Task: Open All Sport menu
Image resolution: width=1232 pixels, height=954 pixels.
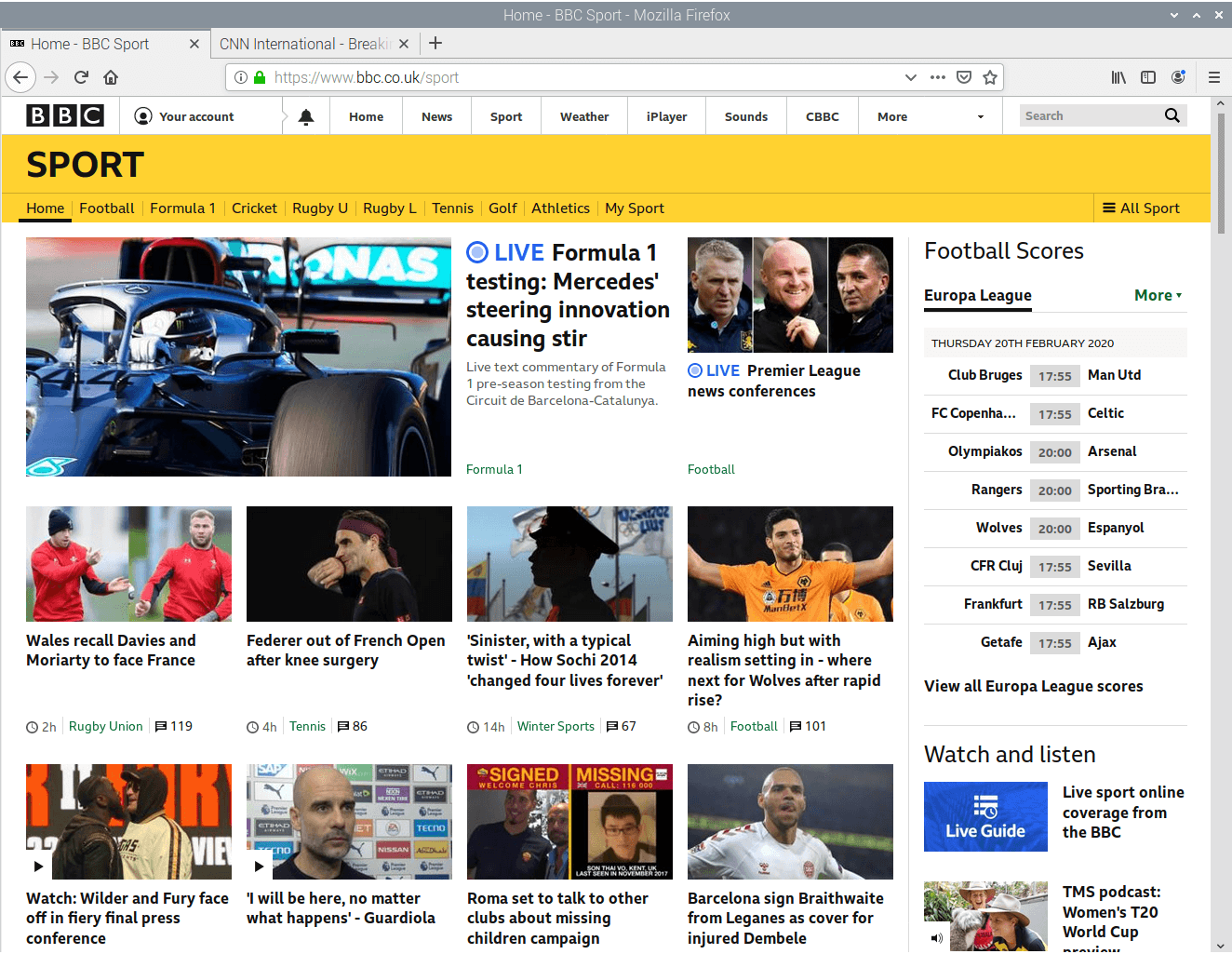Action: [1141, 208]
